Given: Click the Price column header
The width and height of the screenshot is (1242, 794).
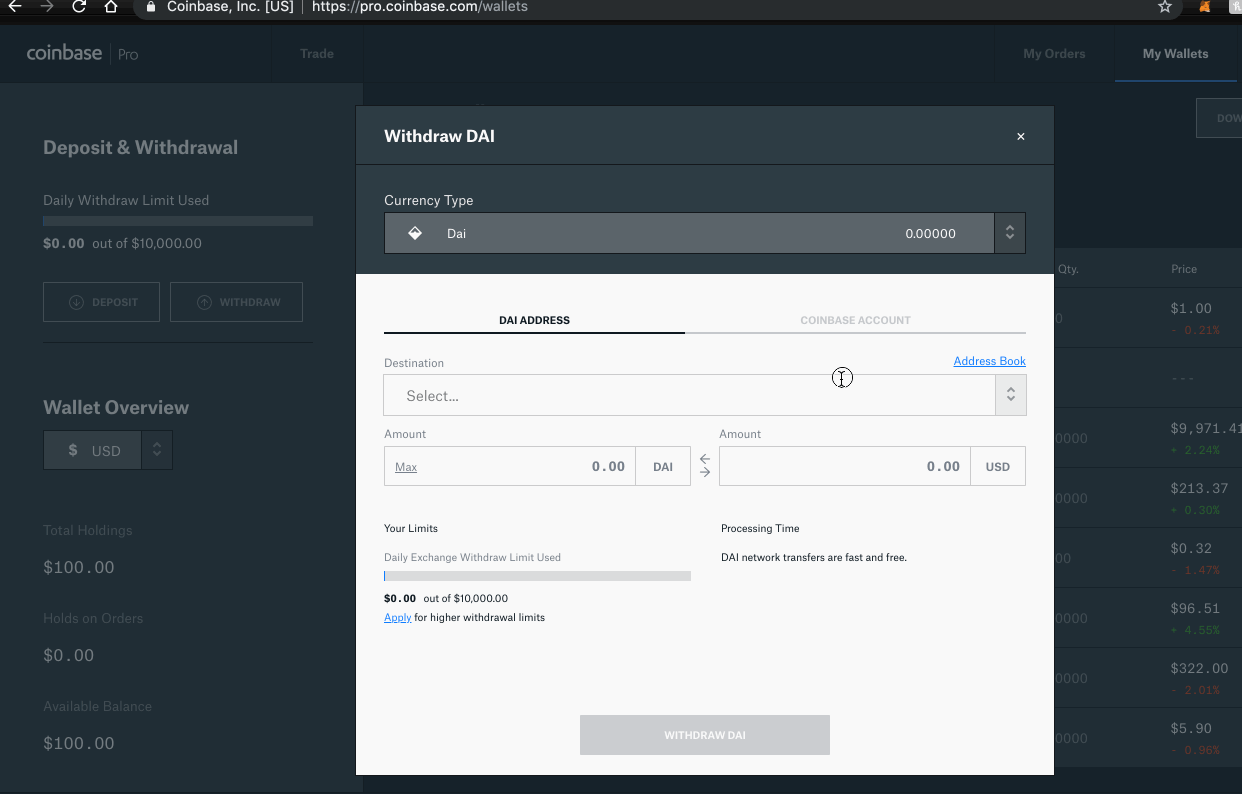Looking at the screenshot, I should [x=1184, y=269].
